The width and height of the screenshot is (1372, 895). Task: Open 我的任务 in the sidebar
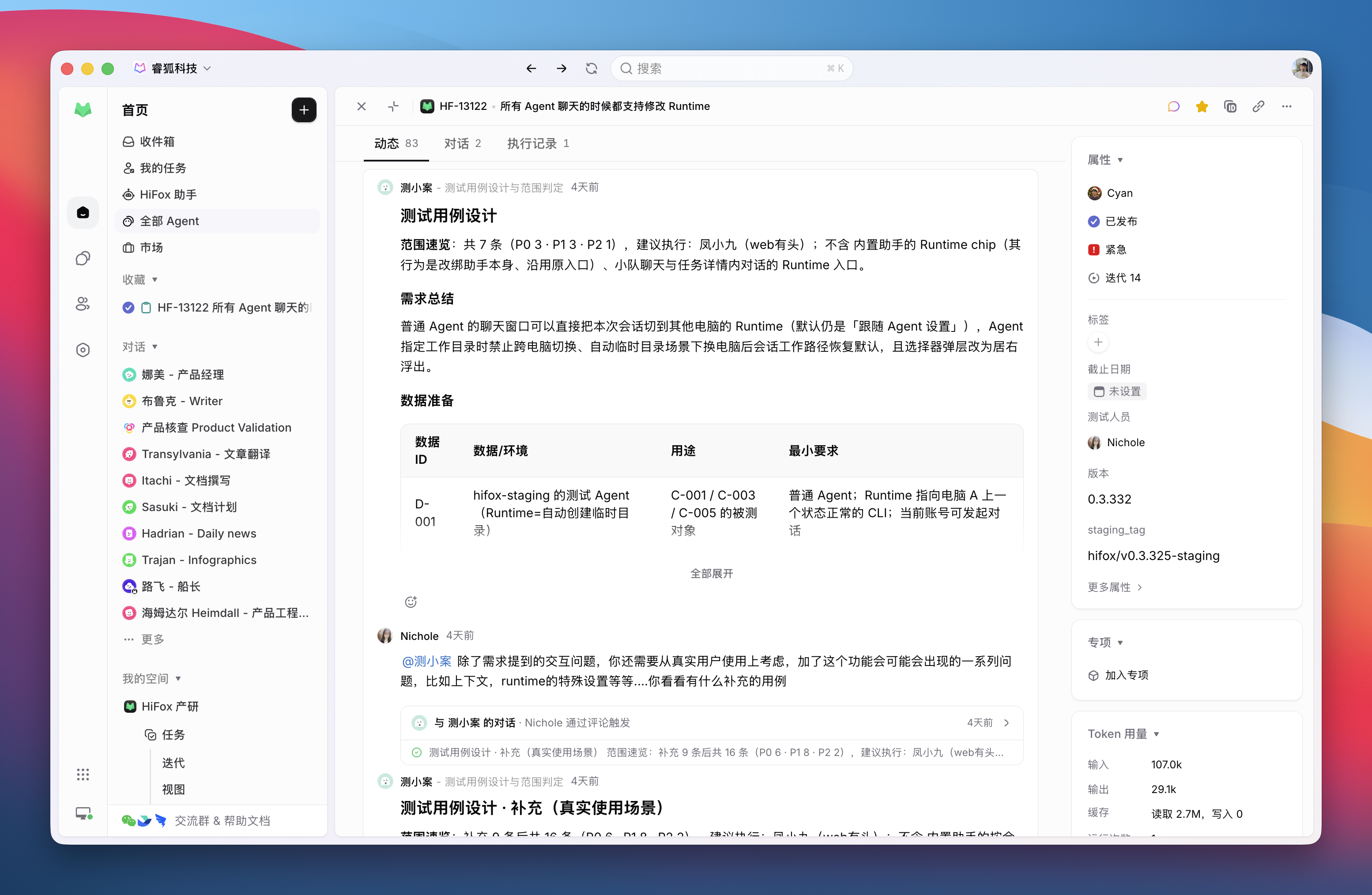(x=217, y=168)
